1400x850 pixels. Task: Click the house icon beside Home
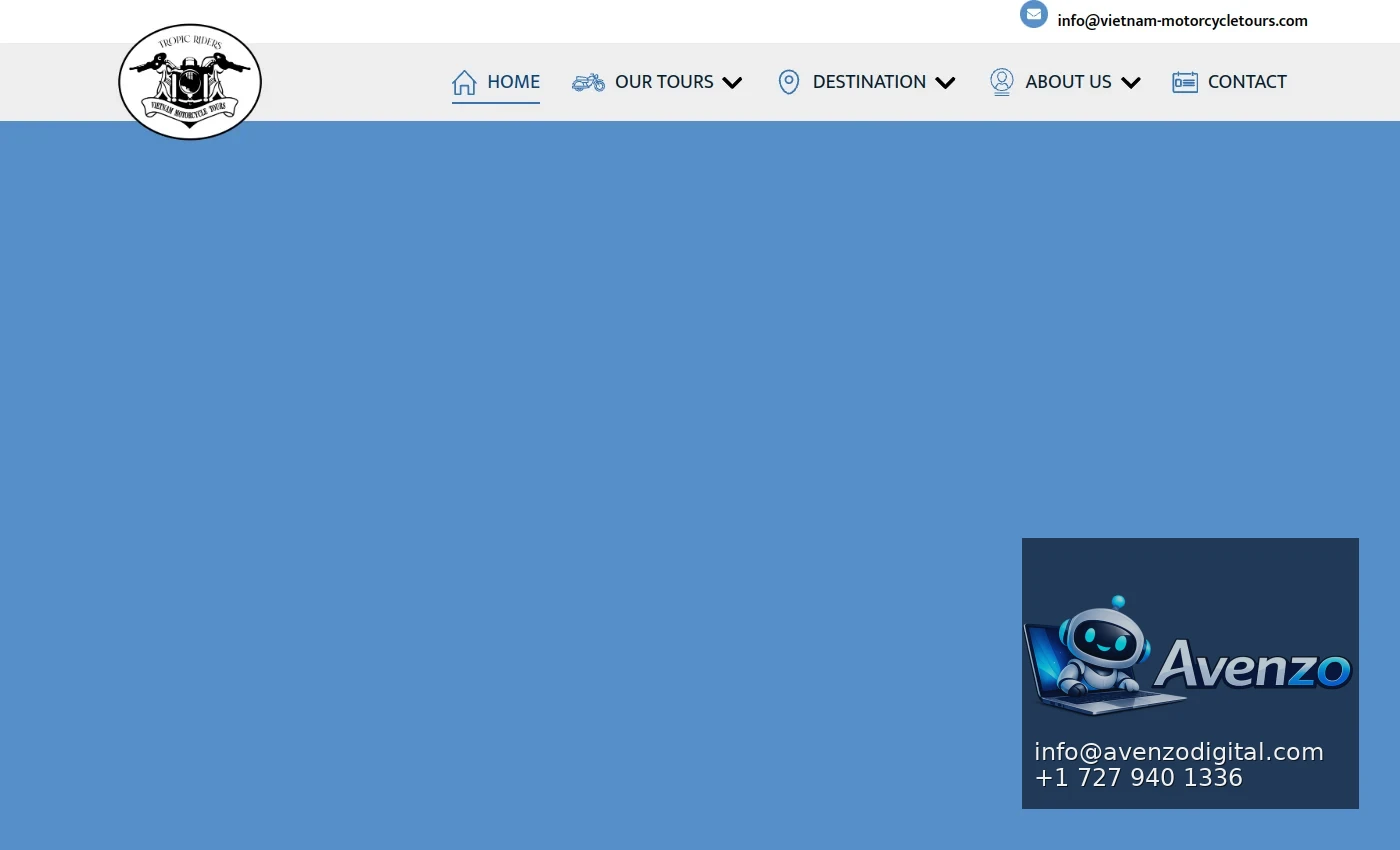click(464, 82)
